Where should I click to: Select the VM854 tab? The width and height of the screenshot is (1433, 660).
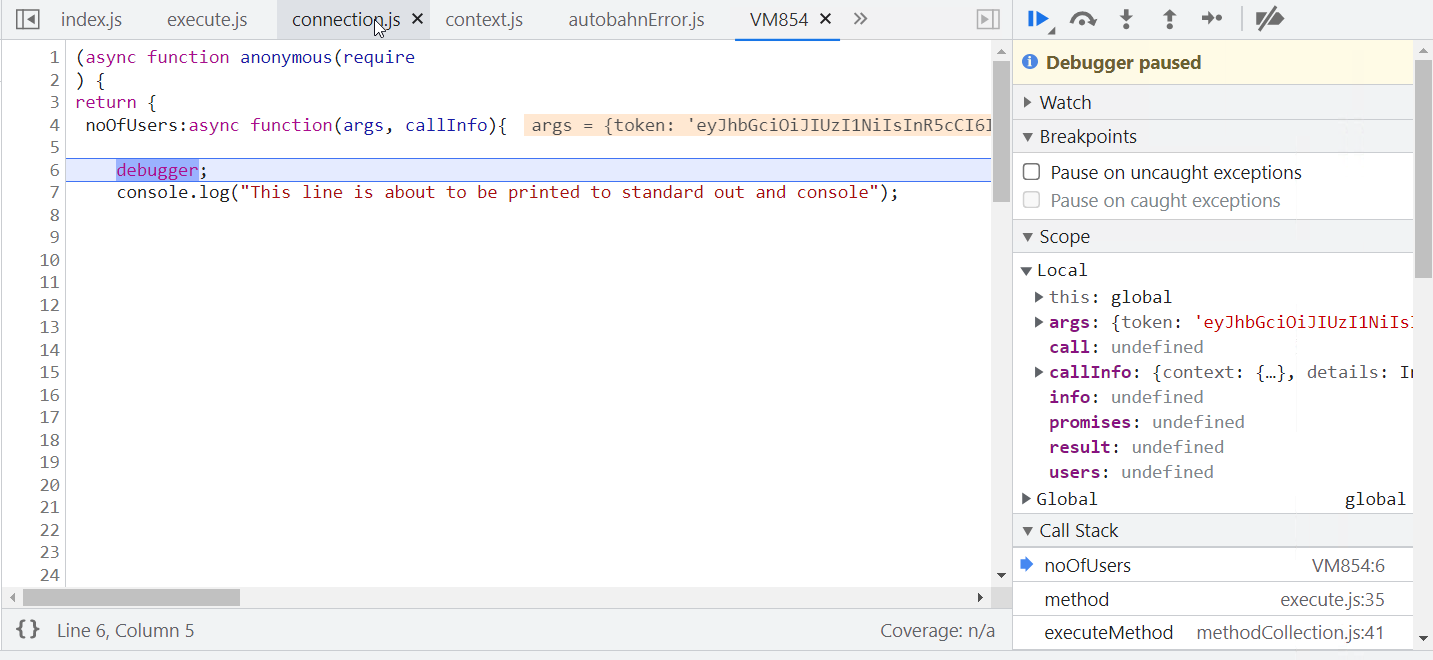pyautogui.click(x=779, y=20)
